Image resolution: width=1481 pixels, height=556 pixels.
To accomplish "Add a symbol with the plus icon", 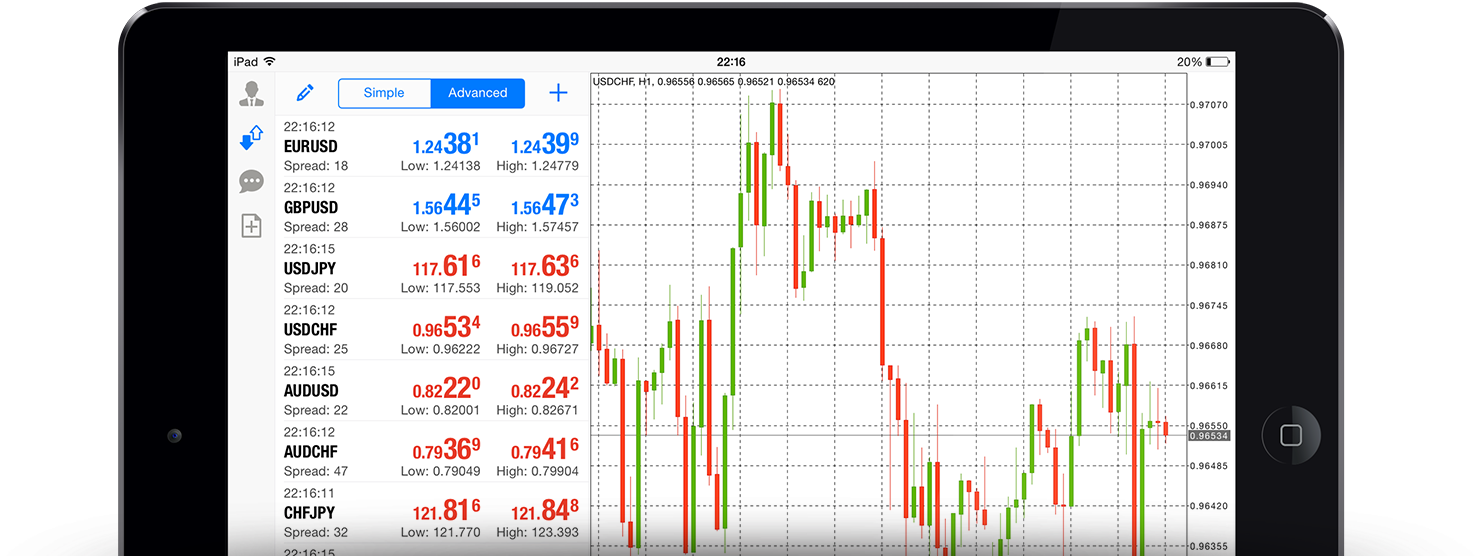I will coord(558,93).
